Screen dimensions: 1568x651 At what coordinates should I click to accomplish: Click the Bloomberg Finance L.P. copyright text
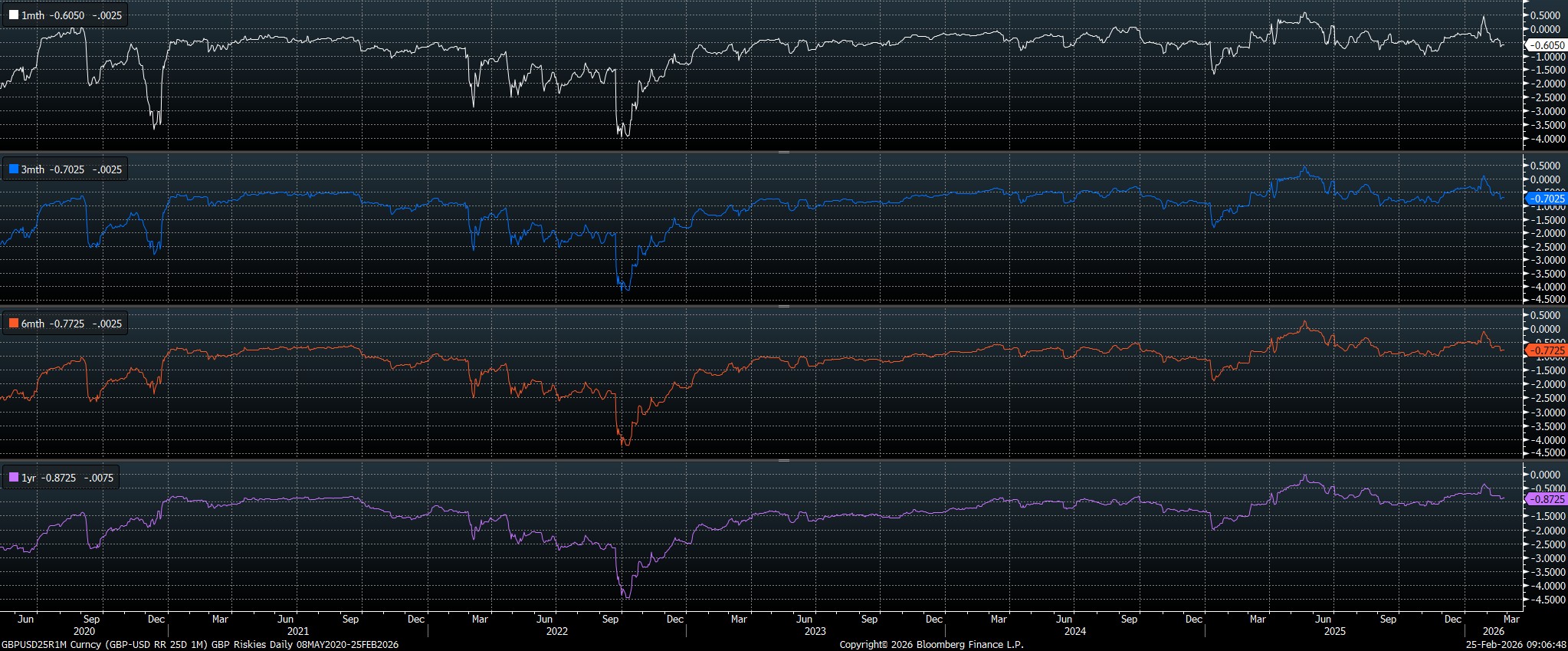pyautogui.click(x=931, y=645)
